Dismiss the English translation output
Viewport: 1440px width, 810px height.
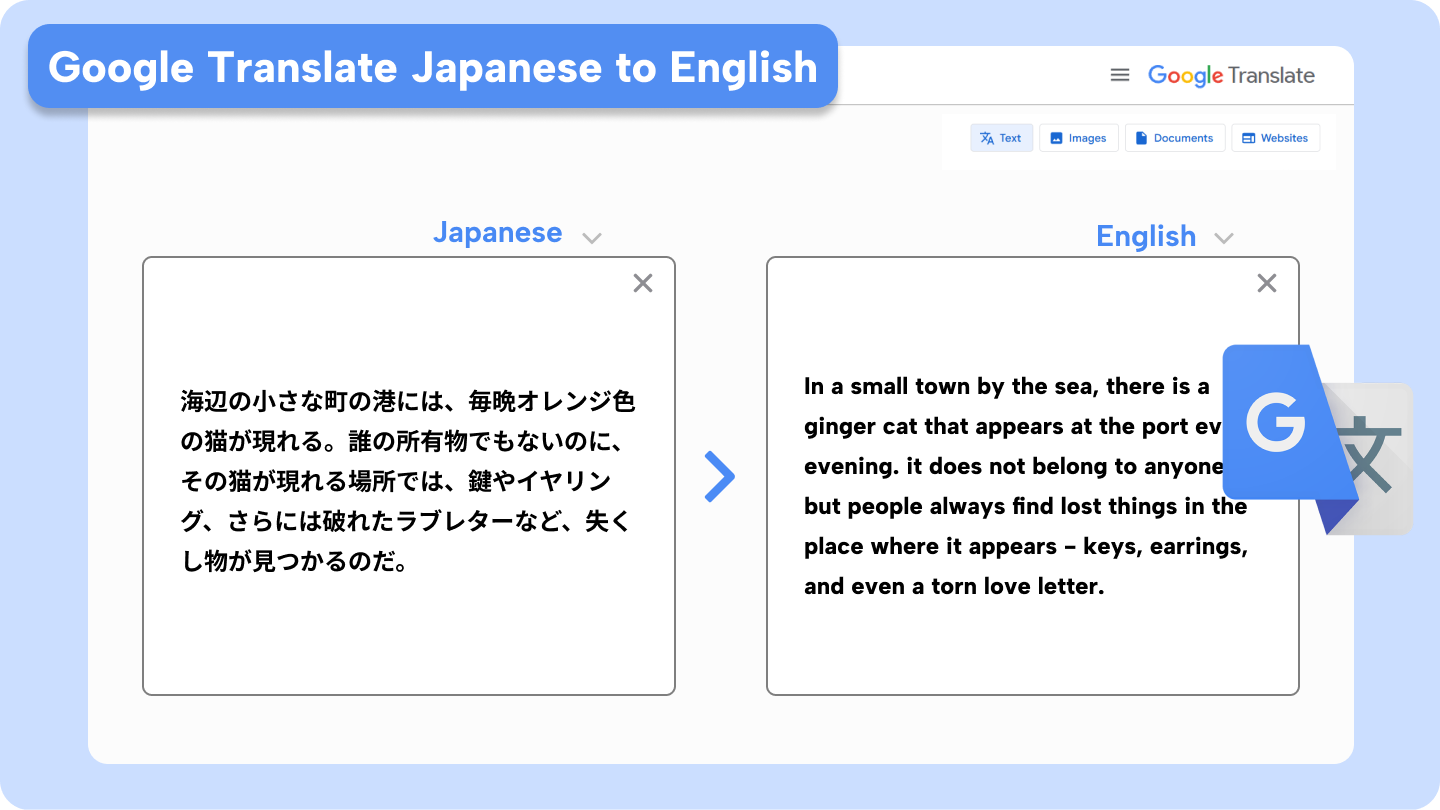(x=1267, y=283)
